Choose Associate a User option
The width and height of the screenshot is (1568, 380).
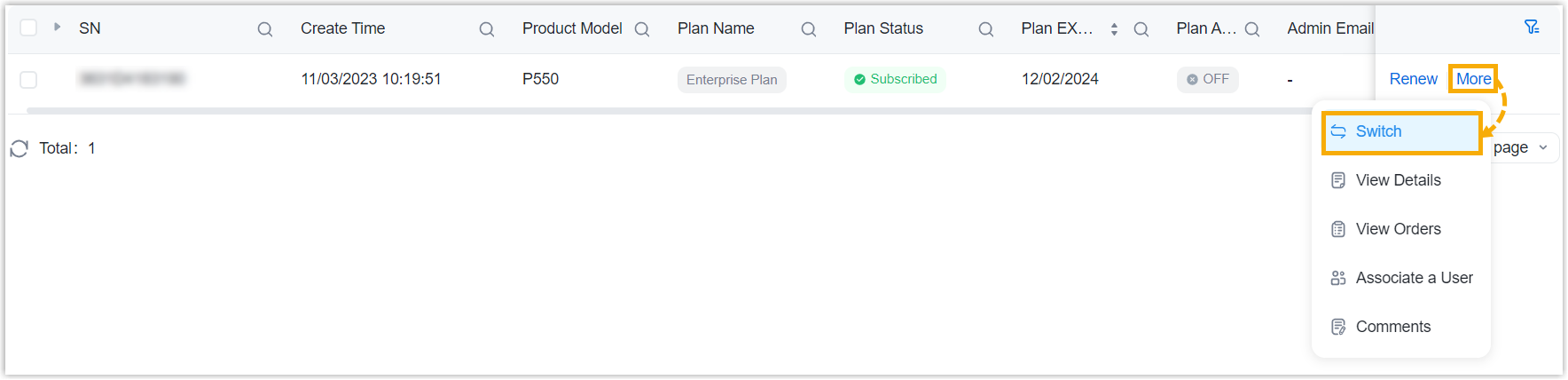pos(1414,278)
